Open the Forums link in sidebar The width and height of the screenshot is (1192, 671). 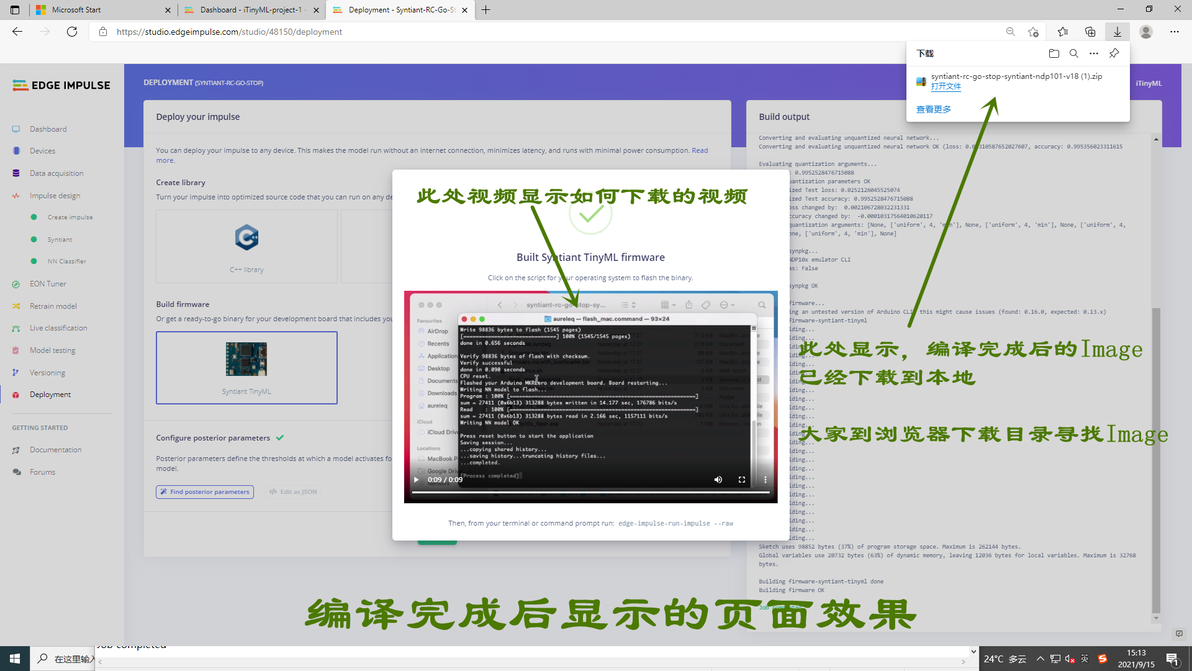click(x=43, y=472)
